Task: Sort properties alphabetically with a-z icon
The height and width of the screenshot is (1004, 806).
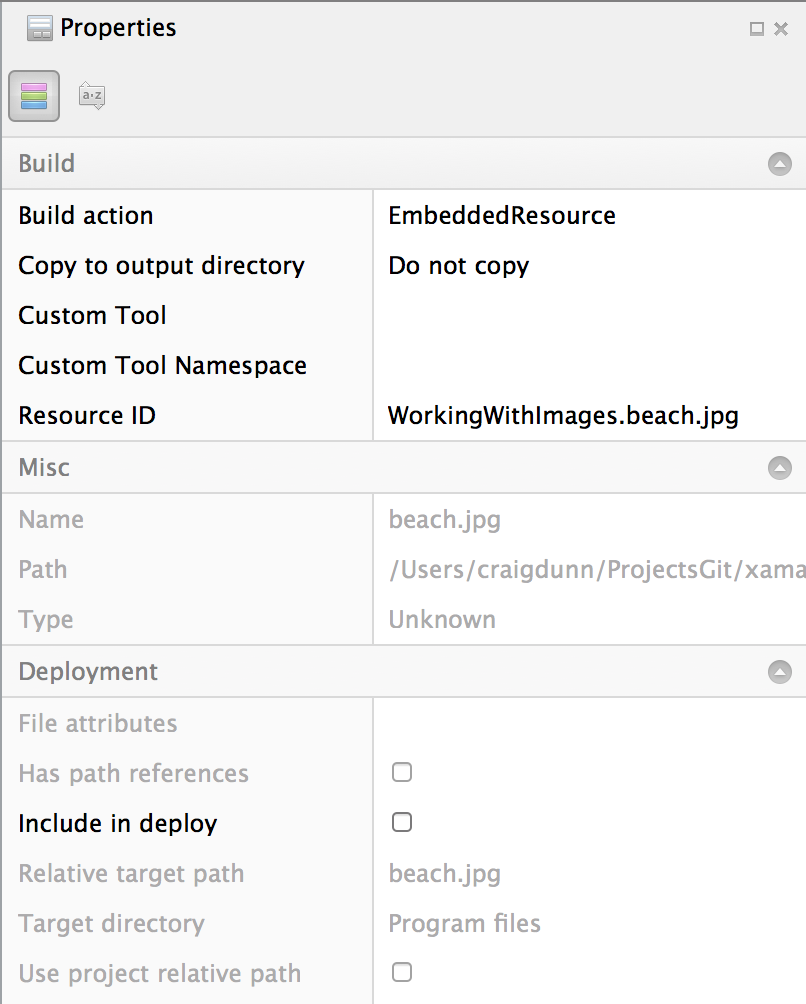Action: click(x=92, y=96)
